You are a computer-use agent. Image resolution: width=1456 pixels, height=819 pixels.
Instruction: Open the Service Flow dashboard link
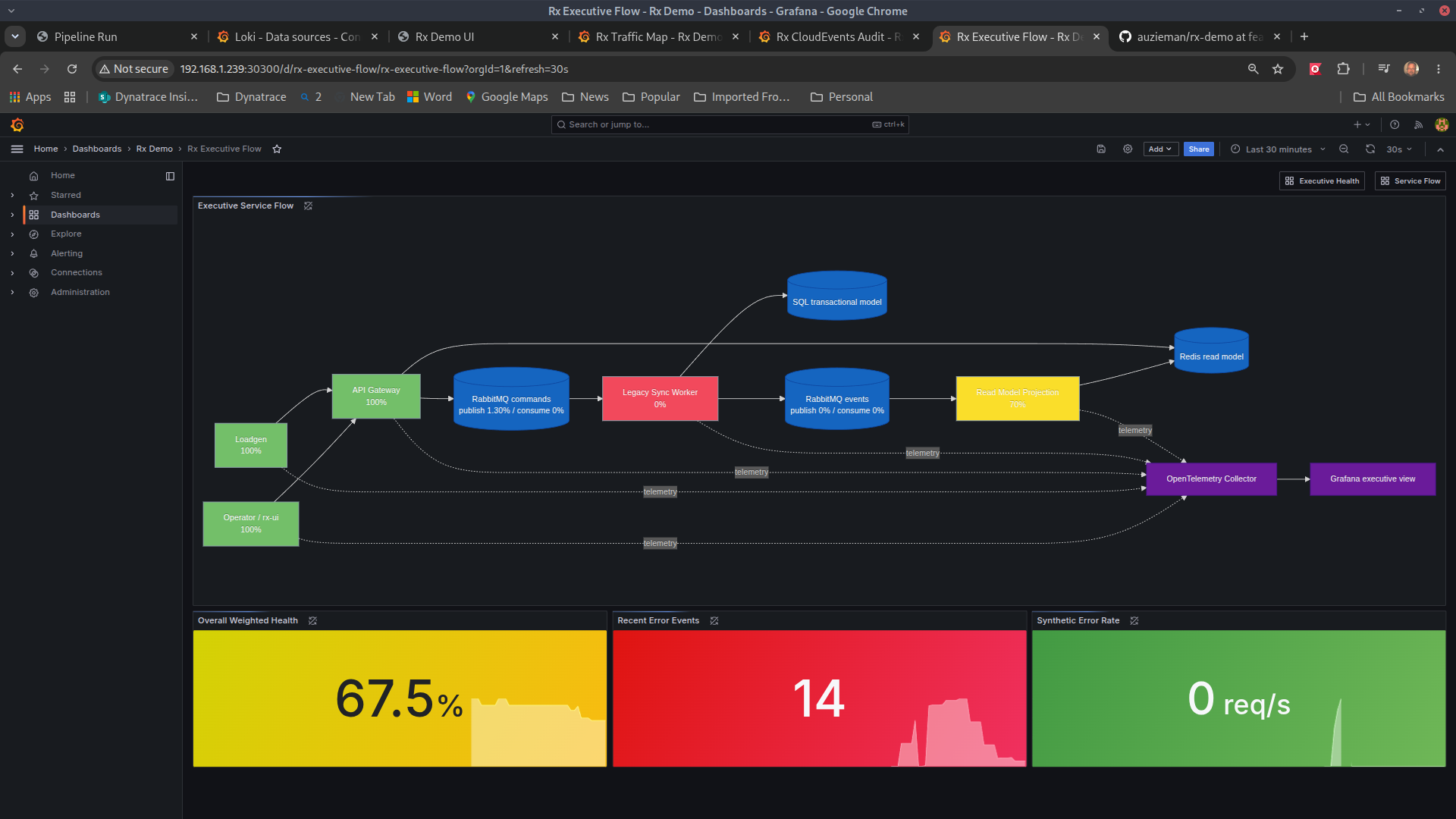(x=1410, y=181)
